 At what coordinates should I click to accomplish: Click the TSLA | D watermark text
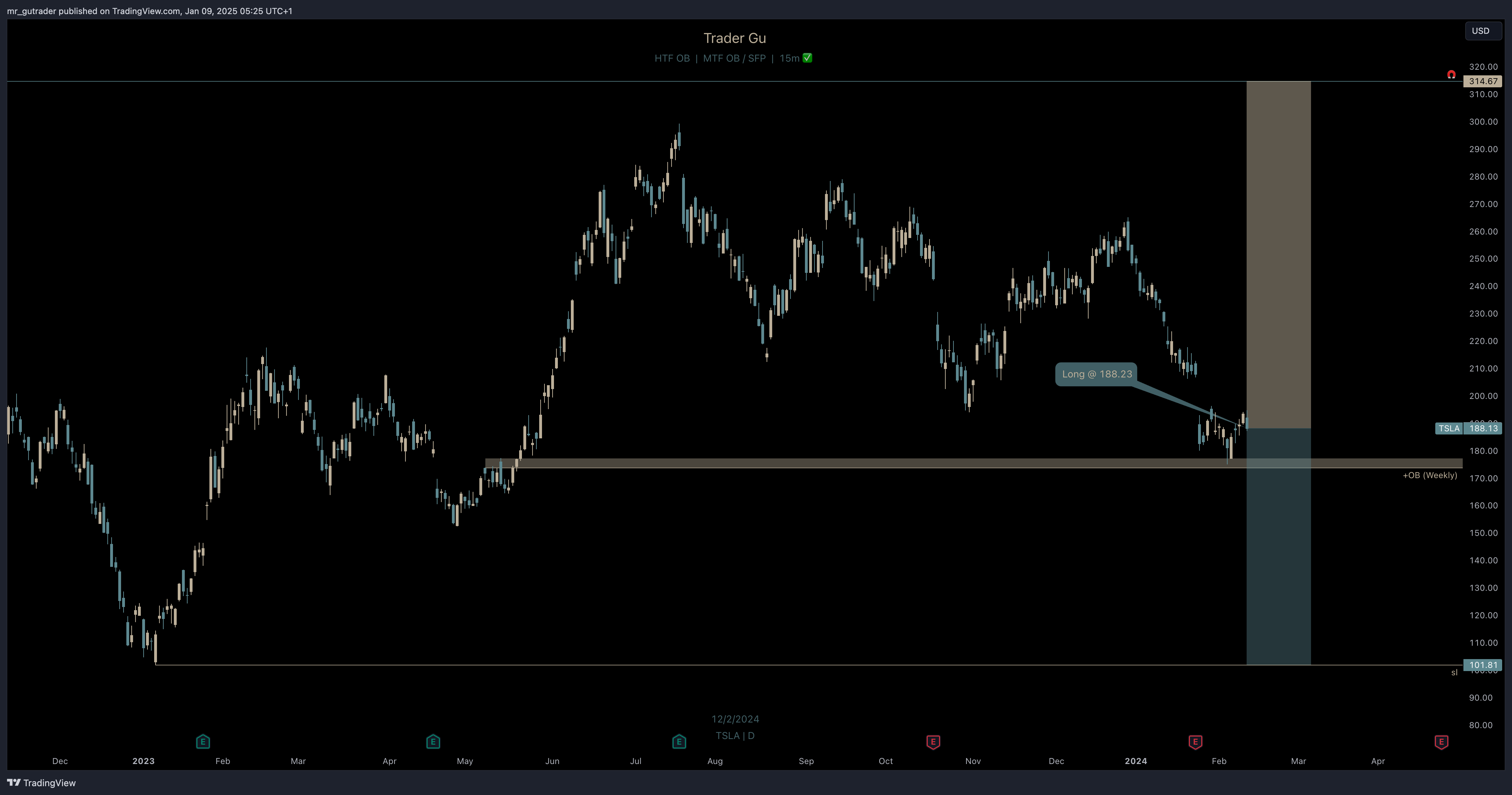(735, 736)
